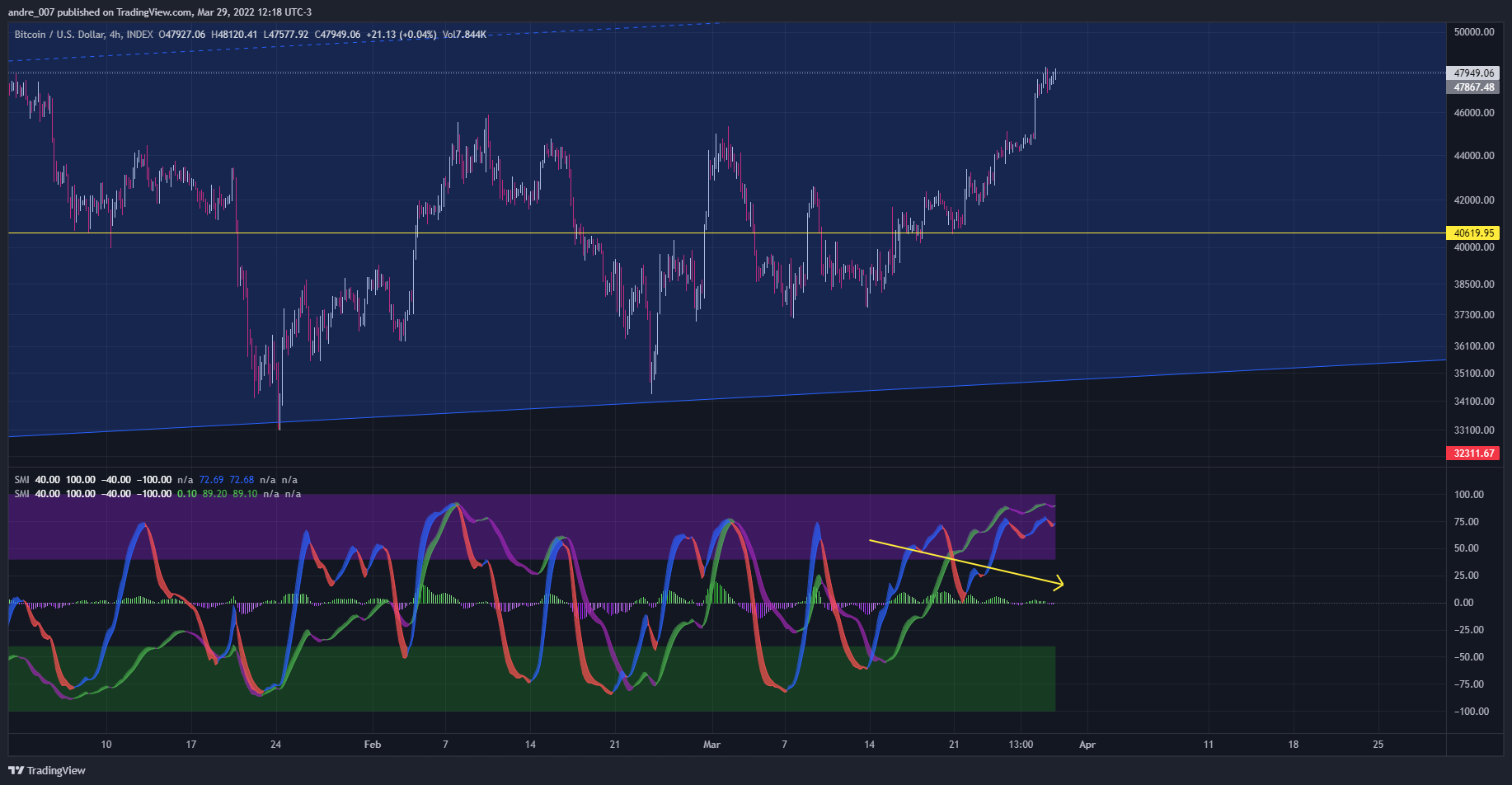Click the 25.00 indicator scale label
Image resolution: width=1512 pixels, height=785 pixels.
pos(1467,576)
